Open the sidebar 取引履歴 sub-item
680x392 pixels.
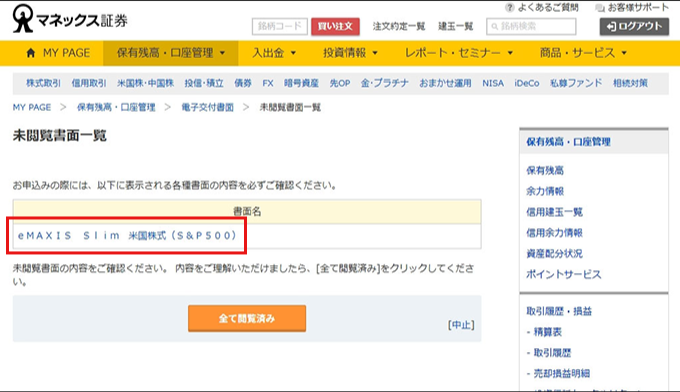click(552, 353)
